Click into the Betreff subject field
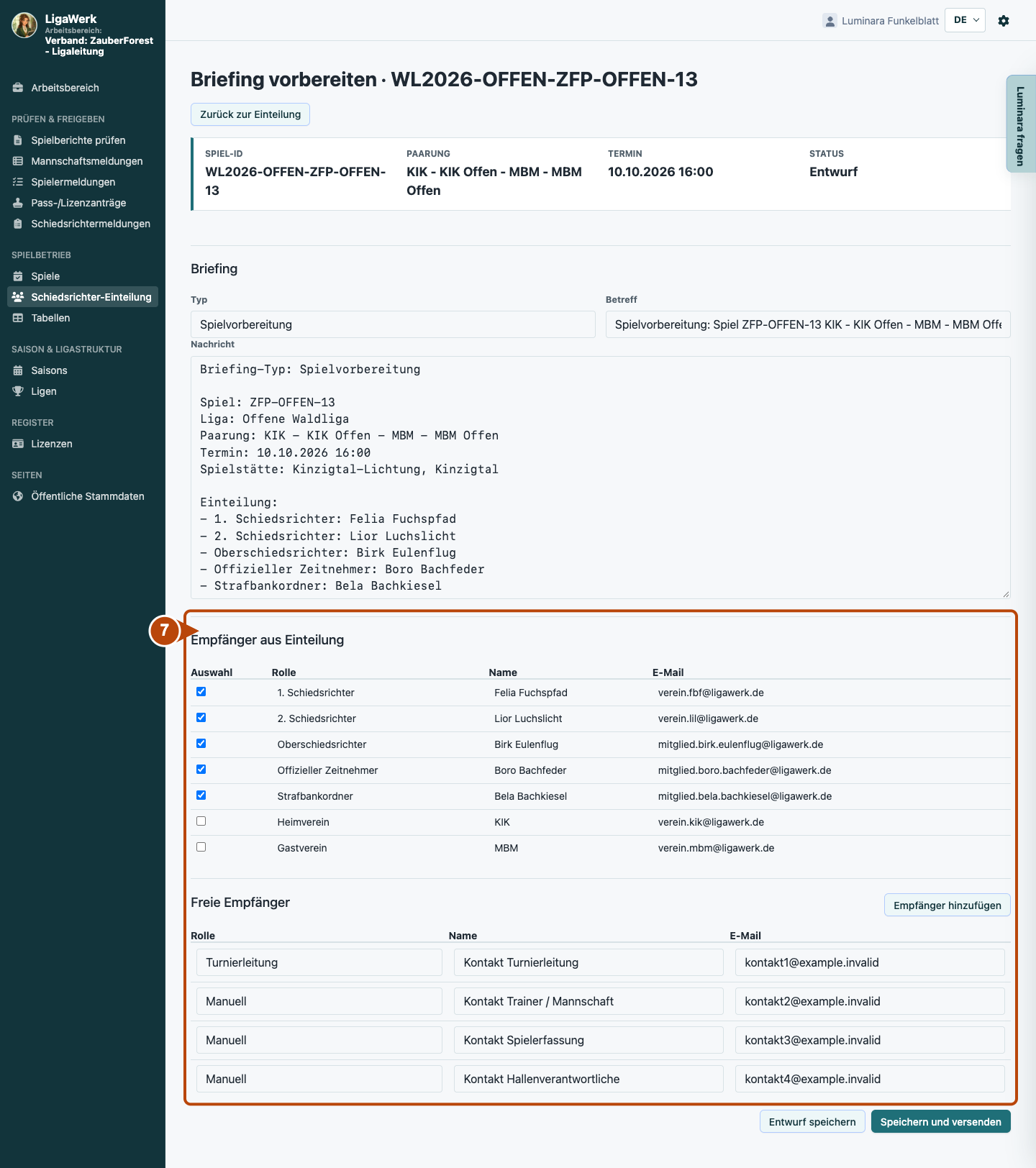The height and width of the screenshot is (1168, 1036). [808, 324]
